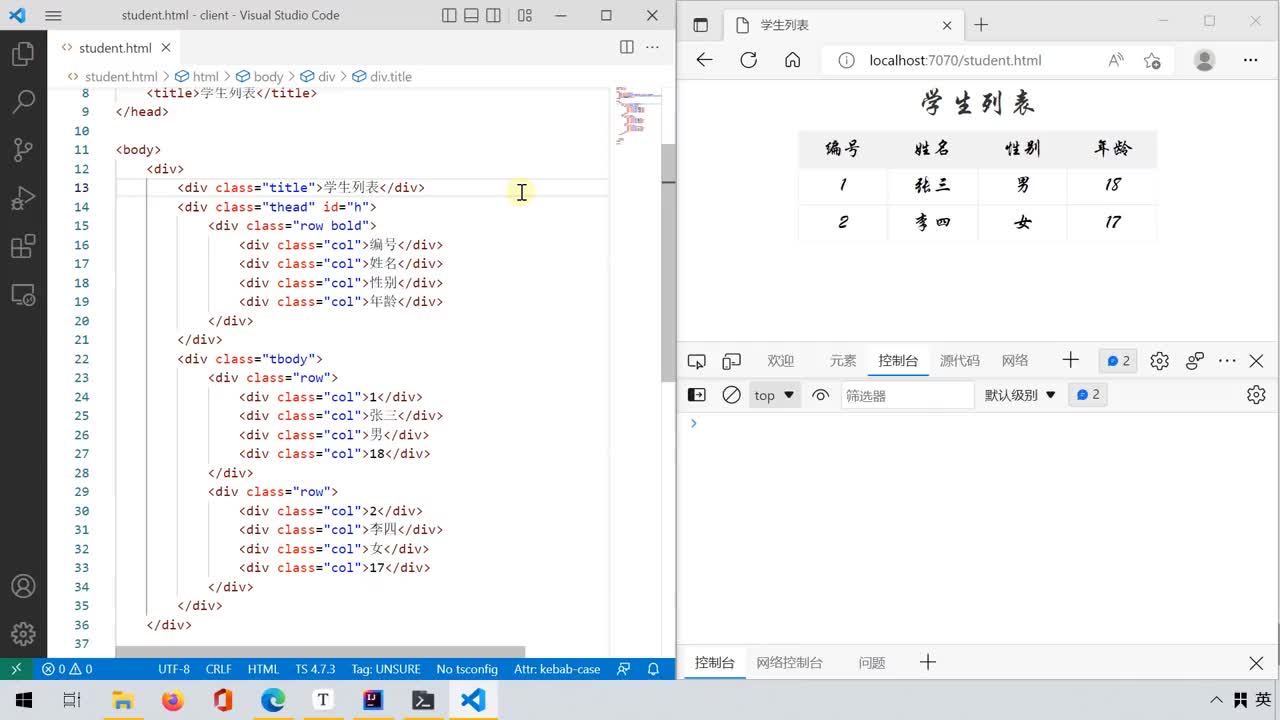Click the editor horizontal scrollbar thumb
Image resolution: width=1280 pixels, height=720 pixels.
(320, 652)
